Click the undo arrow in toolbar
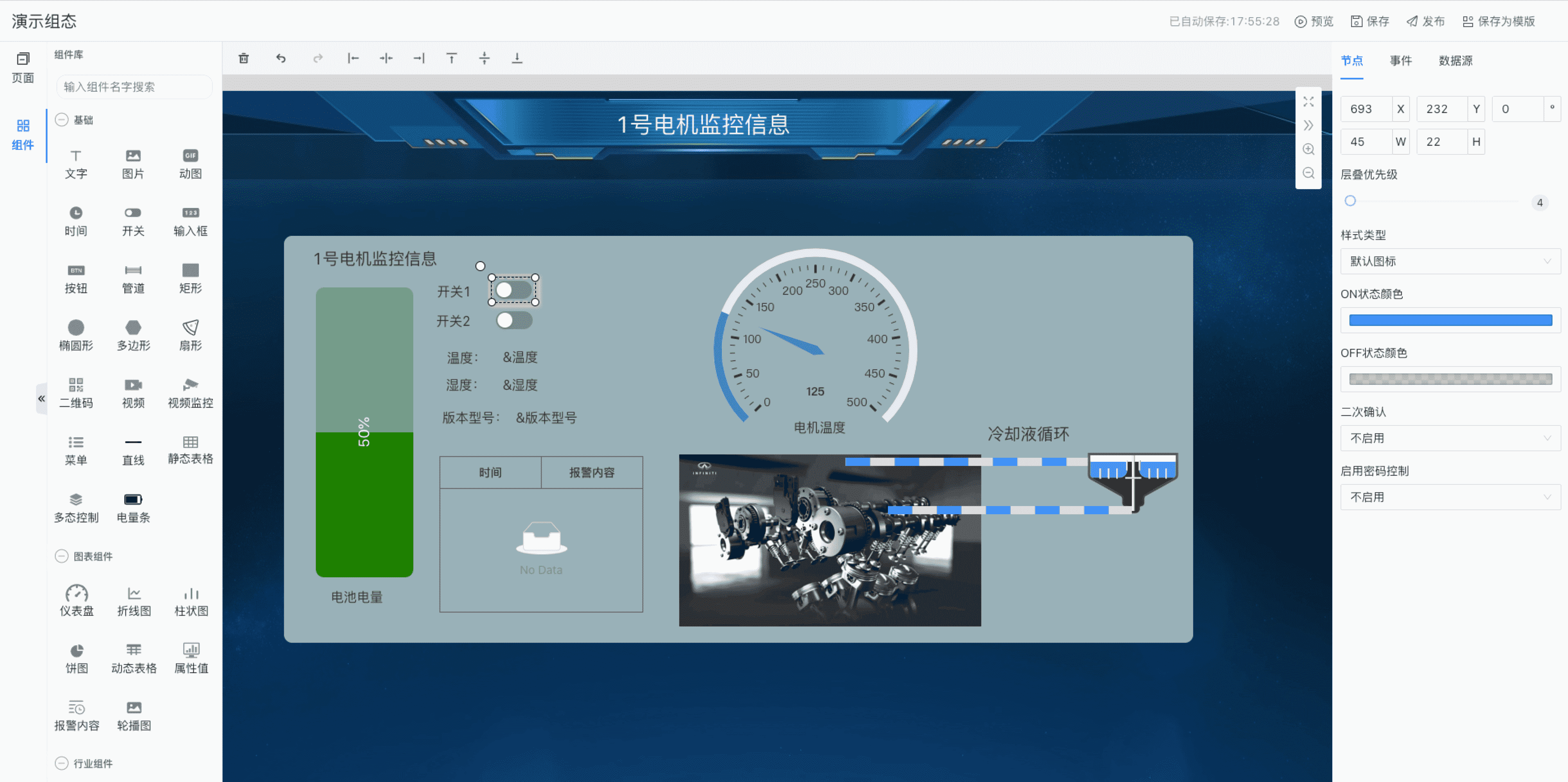 [281, 59]
